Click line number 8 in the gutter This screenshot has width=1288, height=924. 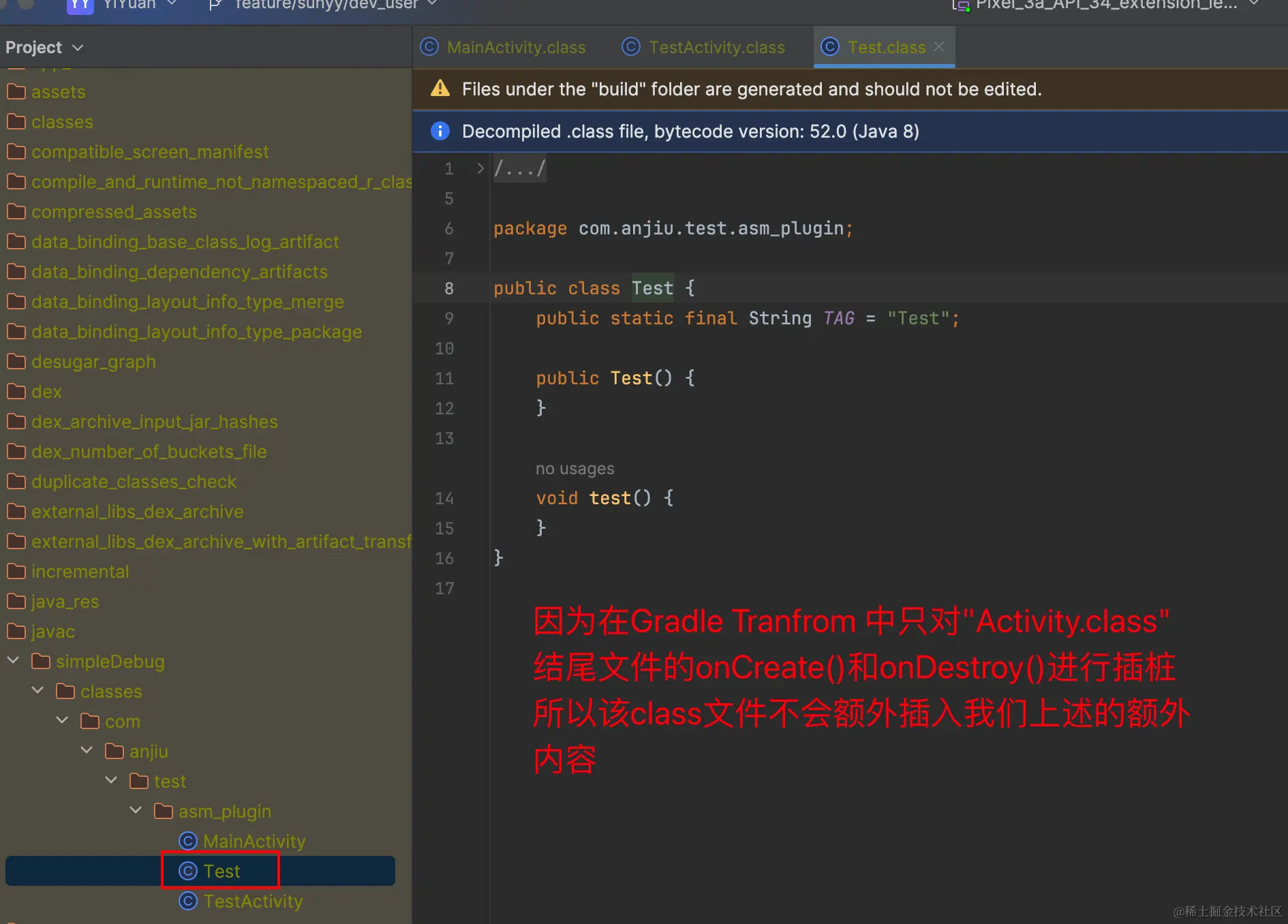pos(449,288)
